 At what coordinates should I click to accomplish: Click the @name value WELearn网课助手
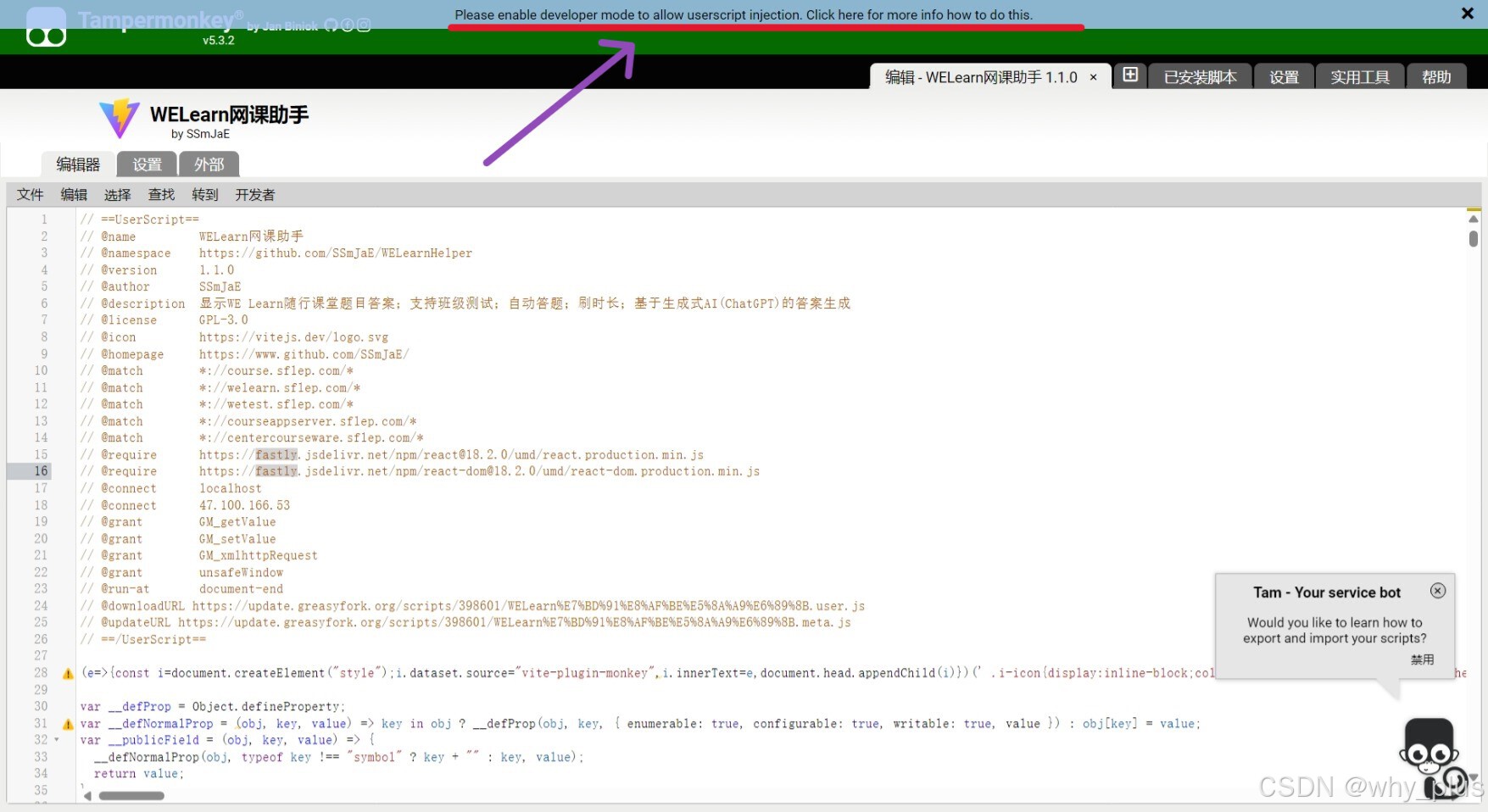(251, 236)
